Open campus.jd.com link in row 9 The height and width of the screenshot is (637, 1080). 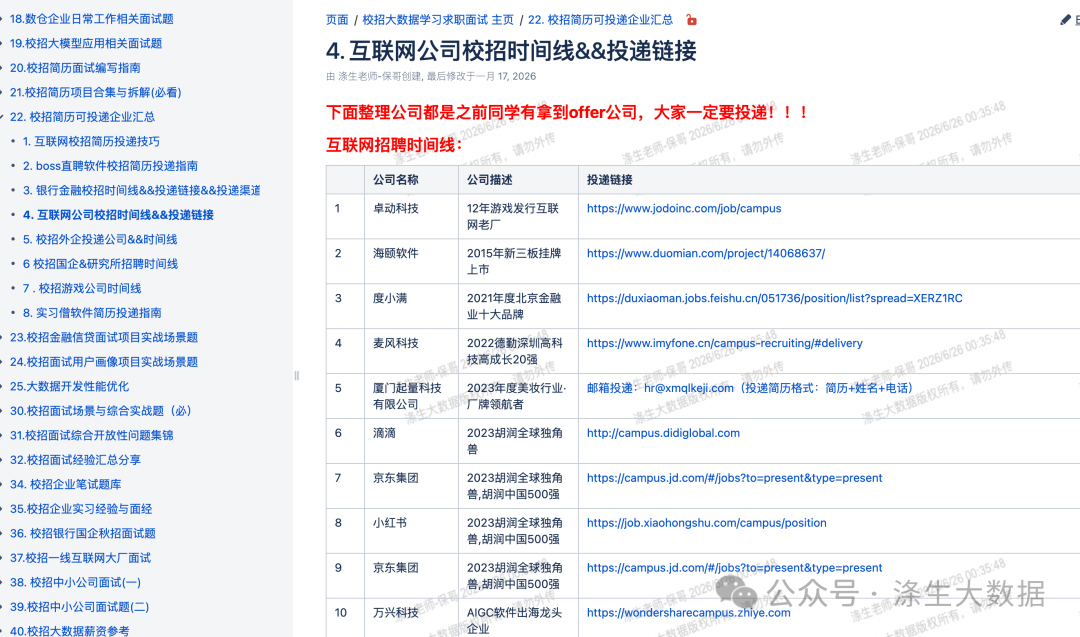click(x=734, y=568)
